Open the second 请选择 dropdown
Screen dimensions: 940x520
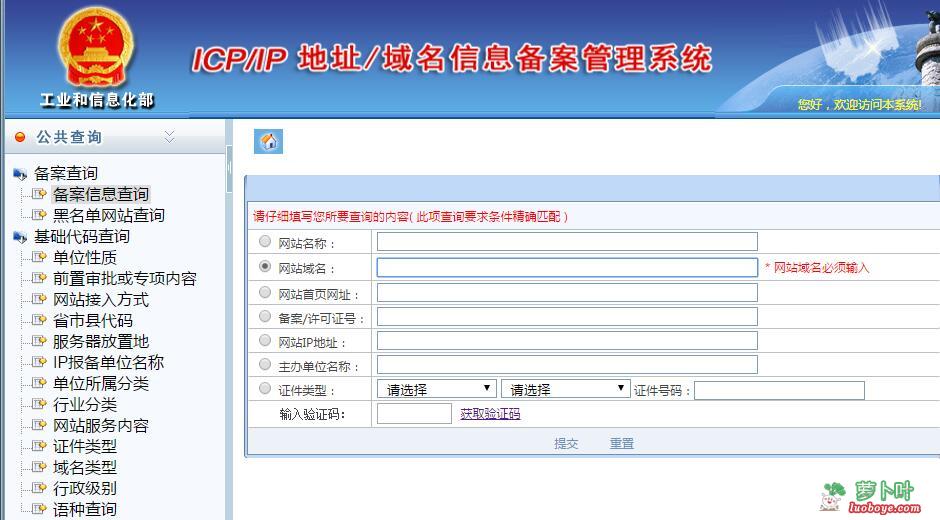(x=565, y=389)
